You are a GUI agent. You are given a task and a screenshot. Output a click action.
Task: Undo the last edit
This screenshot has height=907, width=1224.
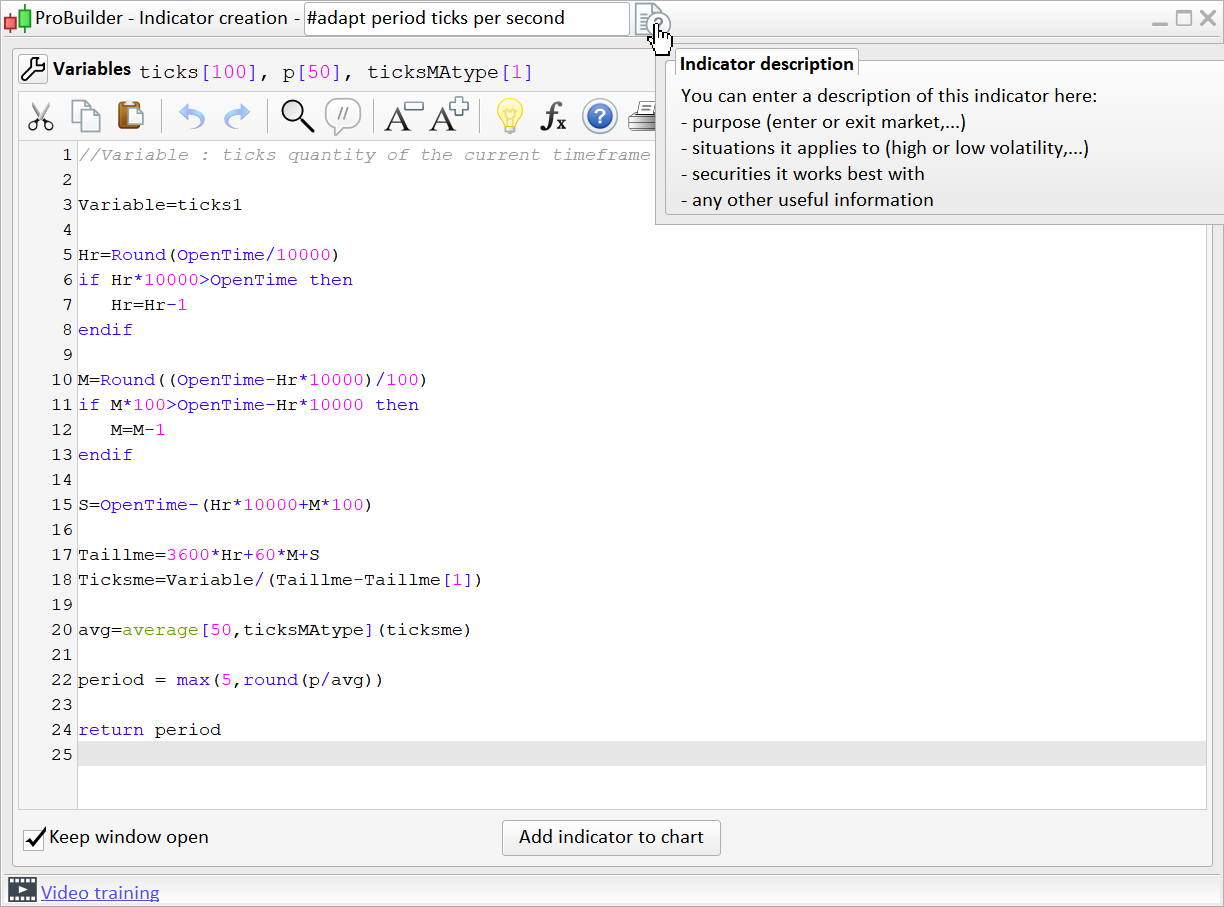pos(191,117)
